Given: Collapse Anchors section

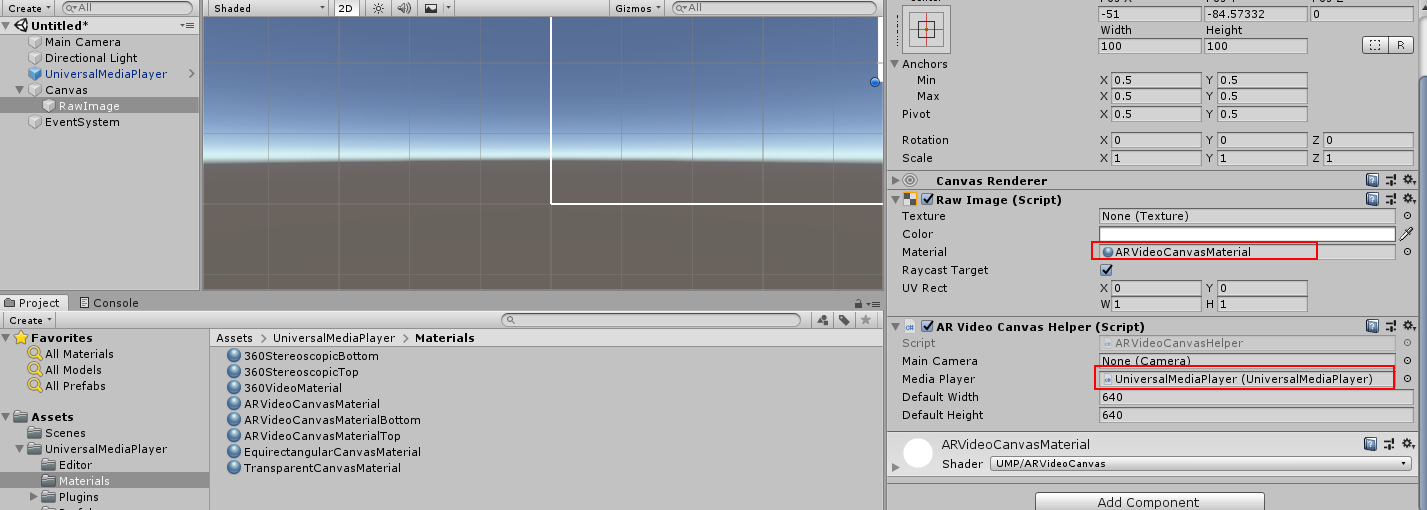Looking at the screenshot, I should tap(895, 64).
